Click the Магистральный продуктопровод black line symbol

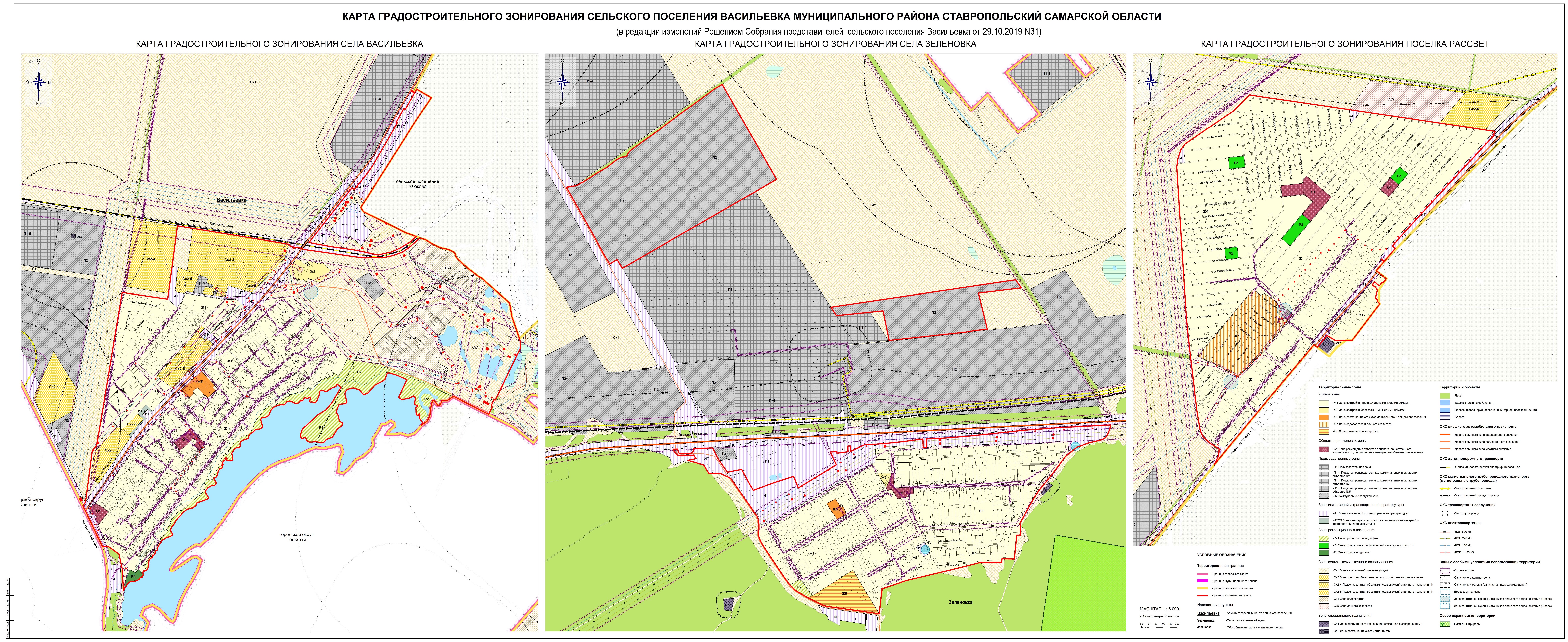[x=1445, y=496]
